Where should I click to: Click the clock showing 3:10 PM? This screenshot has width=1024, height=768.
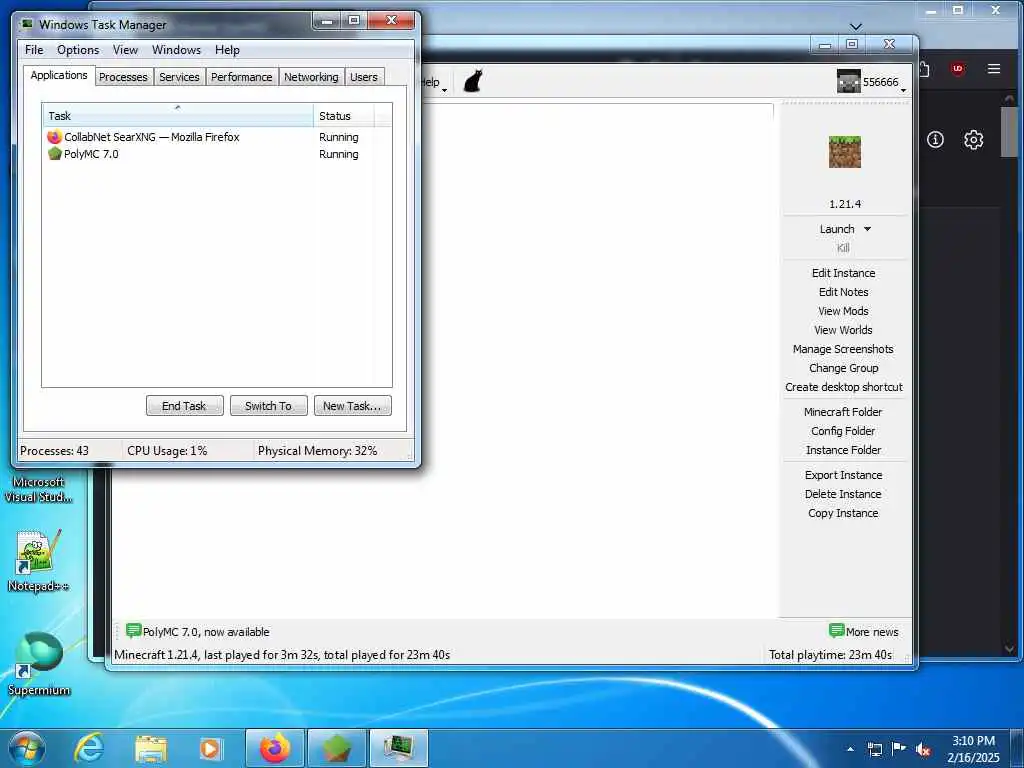tap(973, 741)
